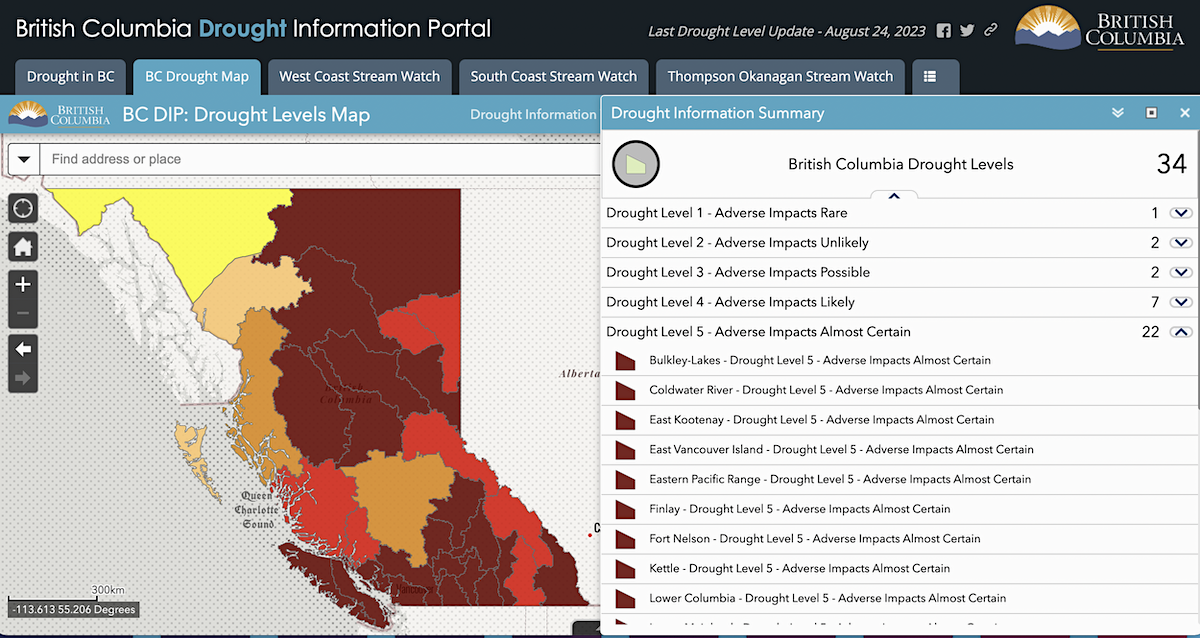Click the chain link share icon

[991, 31]
